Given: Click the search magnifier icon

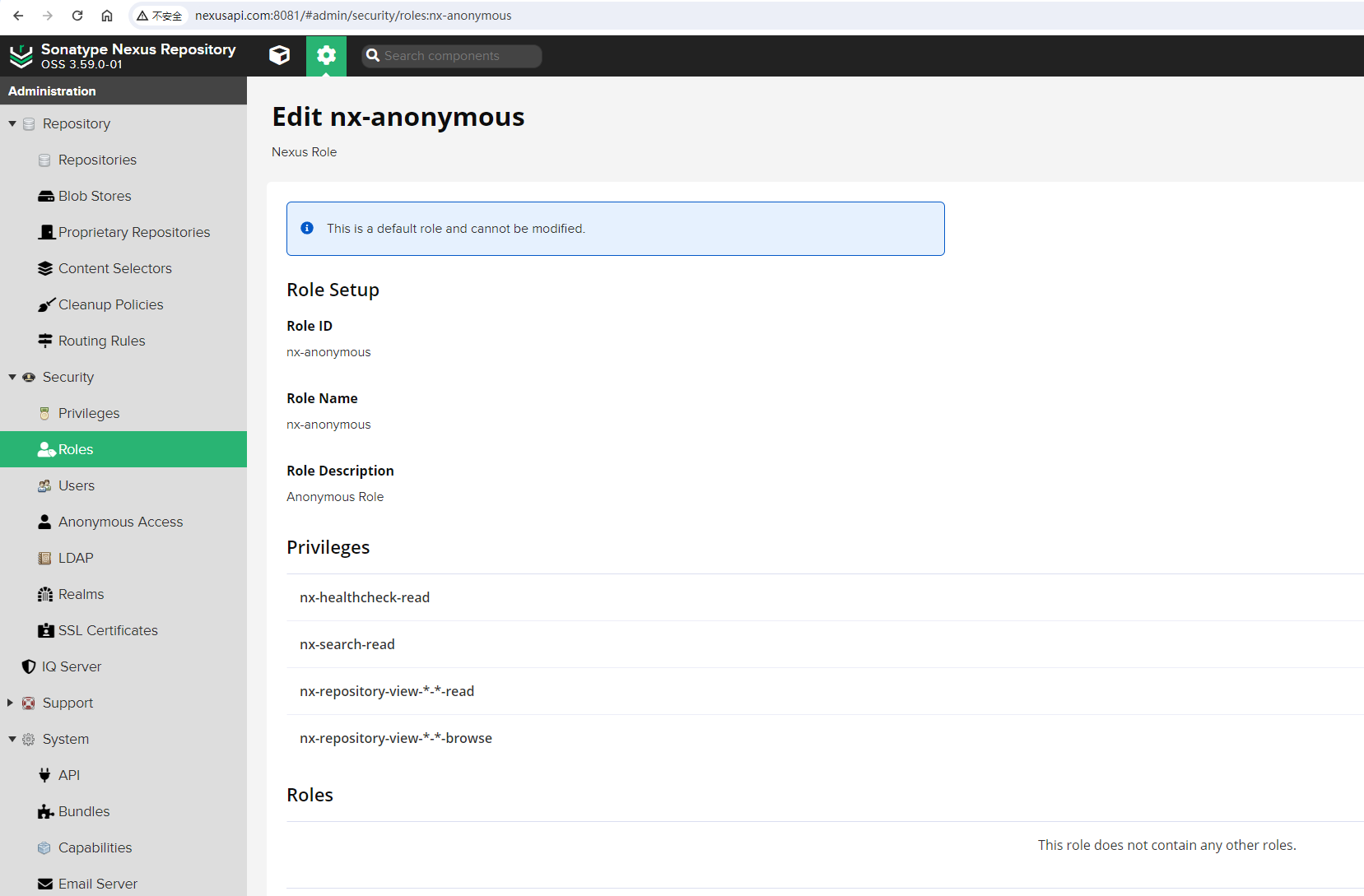Looking at the screenshot, I should [373, 55].
